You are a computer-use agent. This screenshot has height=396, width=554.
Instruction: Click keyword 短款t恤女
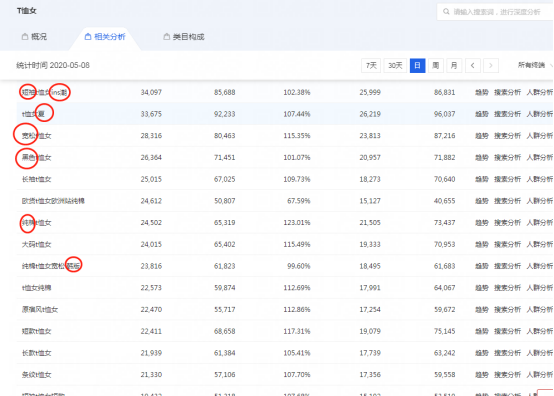click(x=36, y=331)
